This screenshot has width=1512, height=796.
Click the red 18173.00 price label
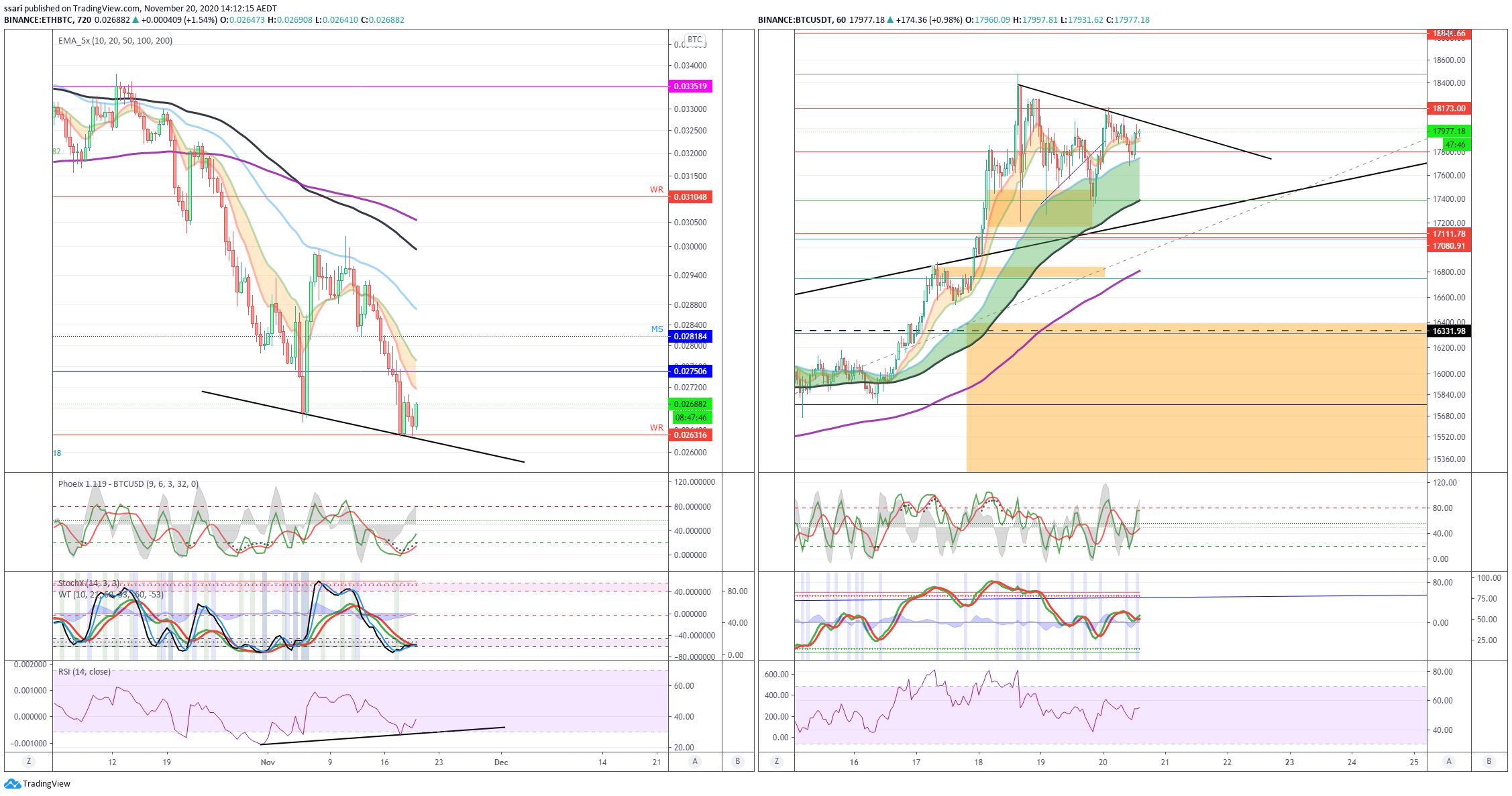coord(1449,109)
